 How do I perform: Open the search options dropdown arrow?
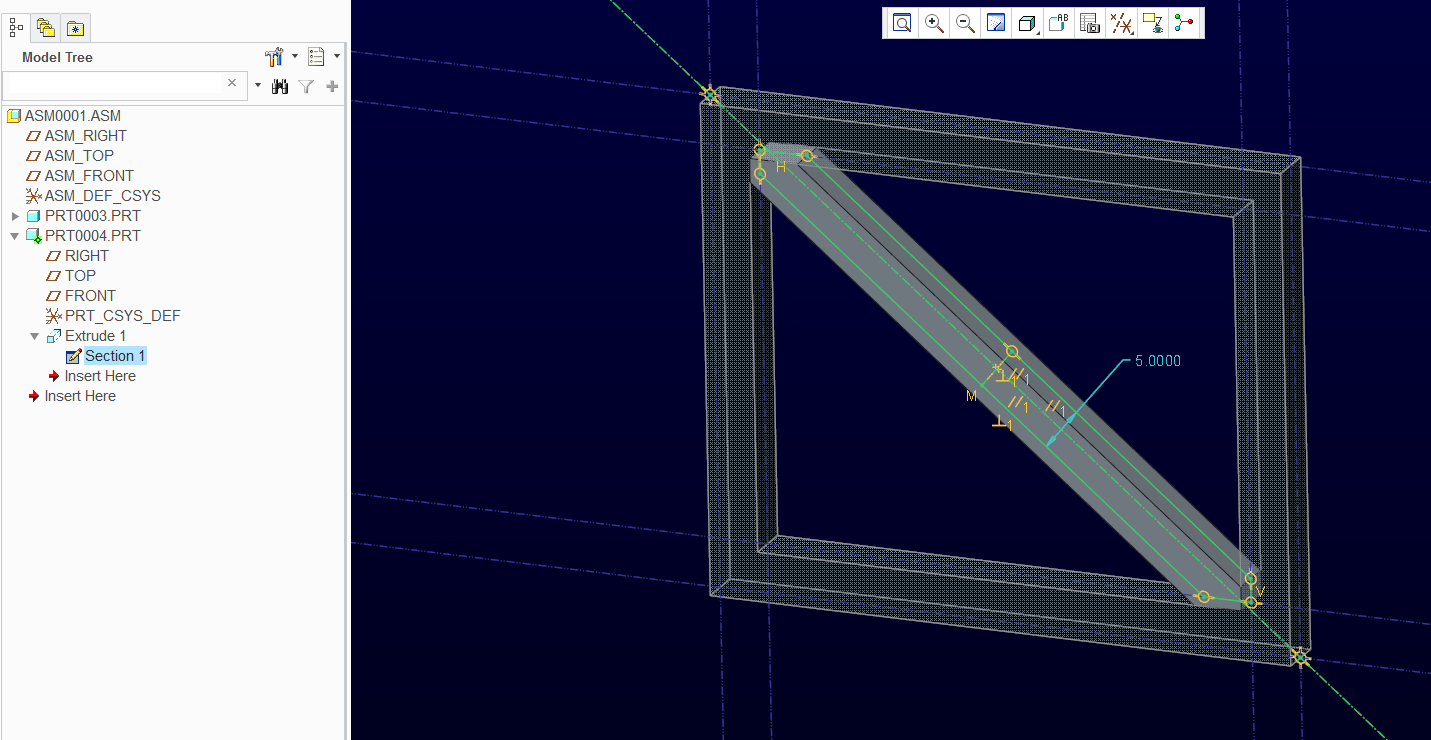click(258, 86)
